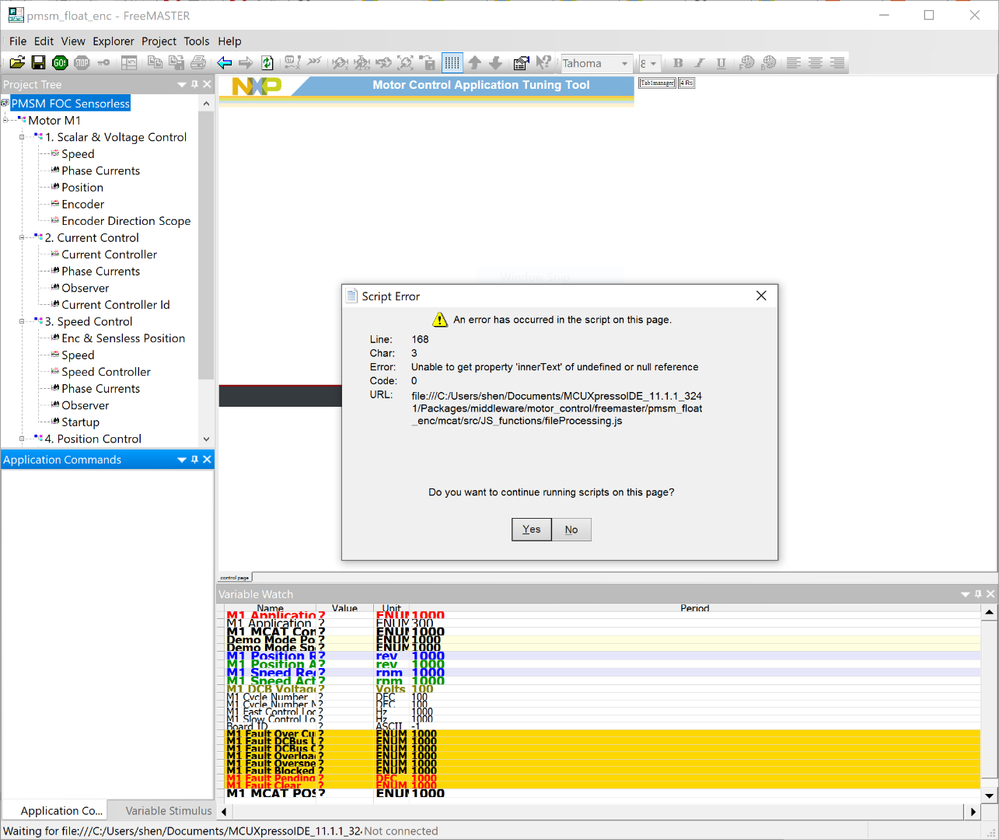Start communication with the green GO button
Screen dimensions: 999x840
(60, 62)
